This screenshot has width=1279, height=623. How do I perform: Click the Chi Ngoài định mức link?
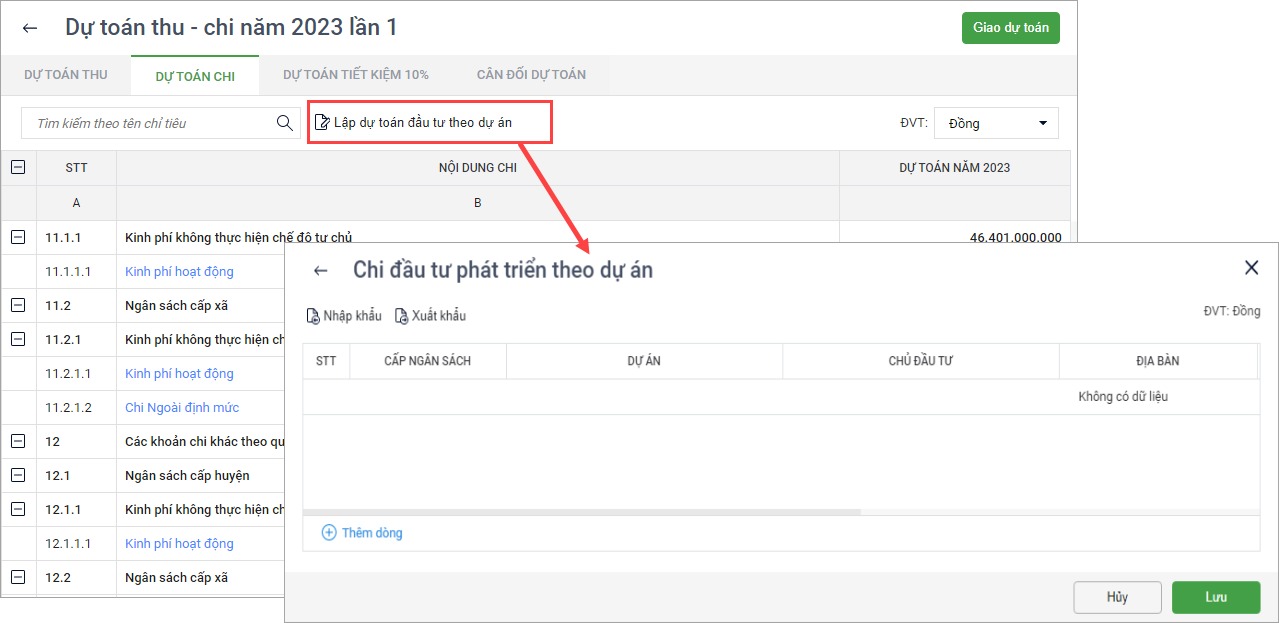(x=182, y=407)
